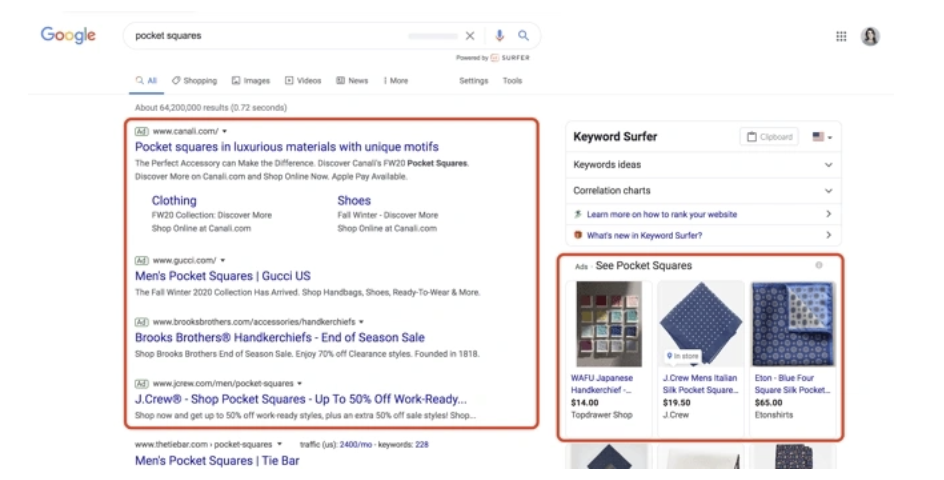Click the Topdrawer Shop seller name
Image resolution: width=944 pixels, height=480 pixels.
(x=601, y=415)
